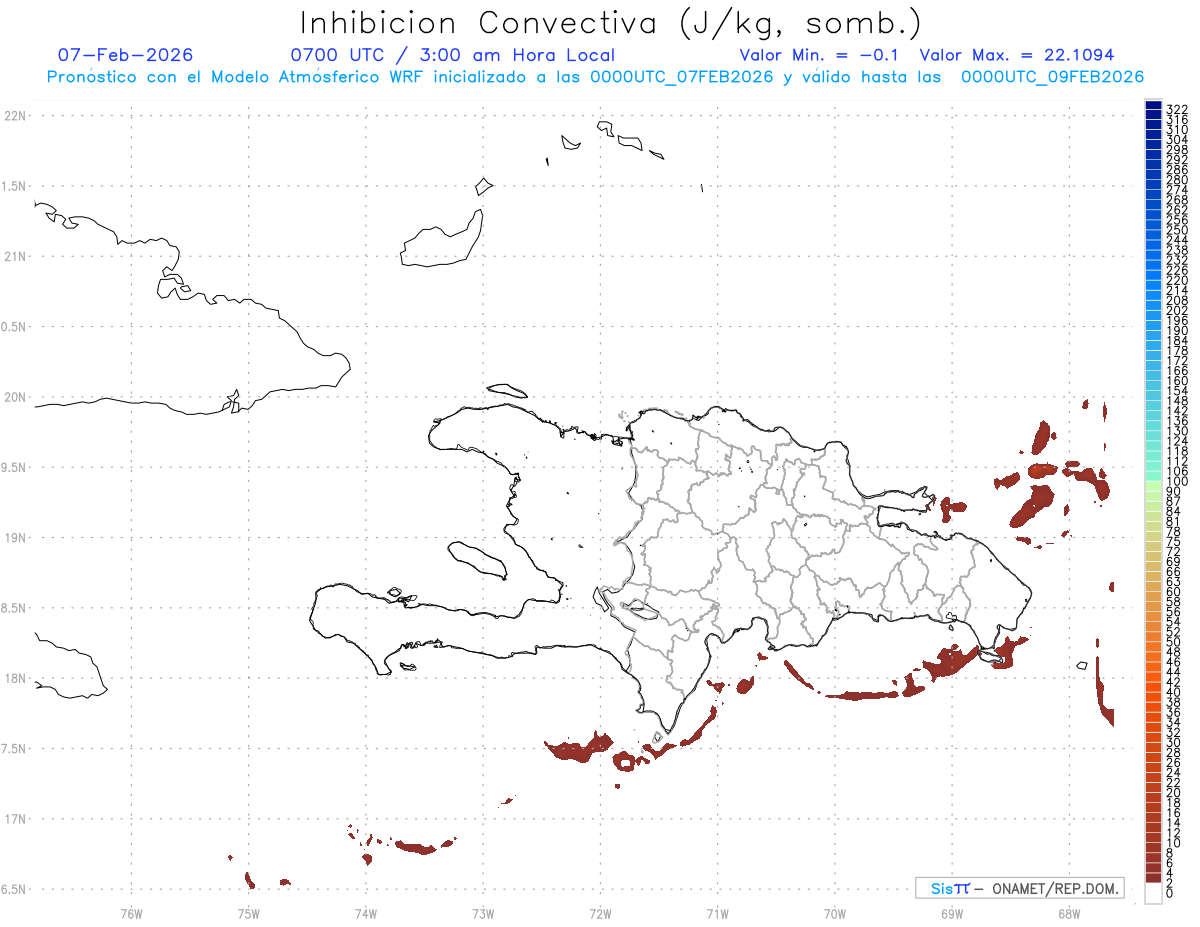This screenshot has width=1200, height=927.
Task: Click the '21N' latitude label
Action: click(14, 257)
